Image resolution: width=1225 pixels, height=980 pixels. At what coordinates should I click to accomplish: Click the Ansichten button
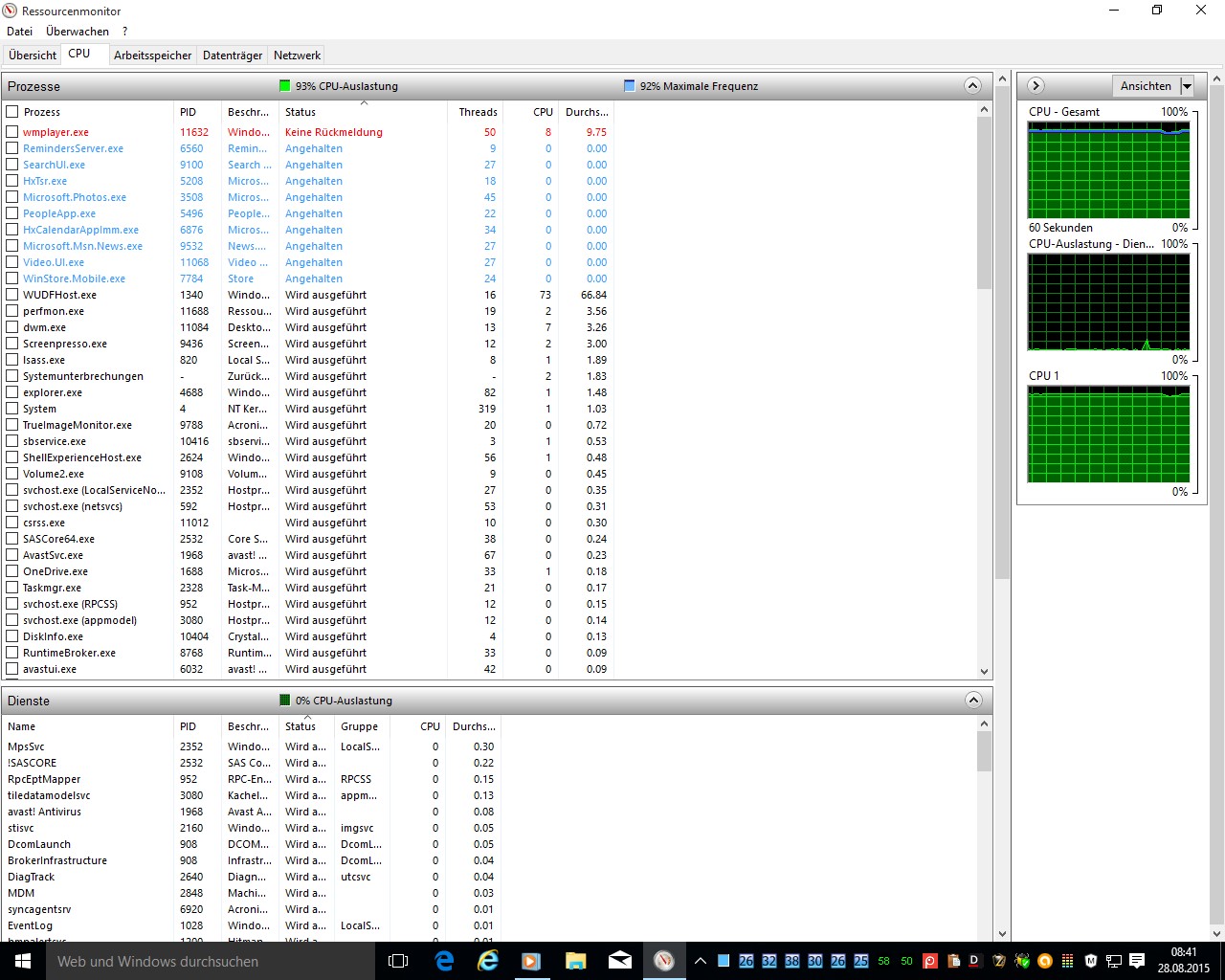[1146, 86]
